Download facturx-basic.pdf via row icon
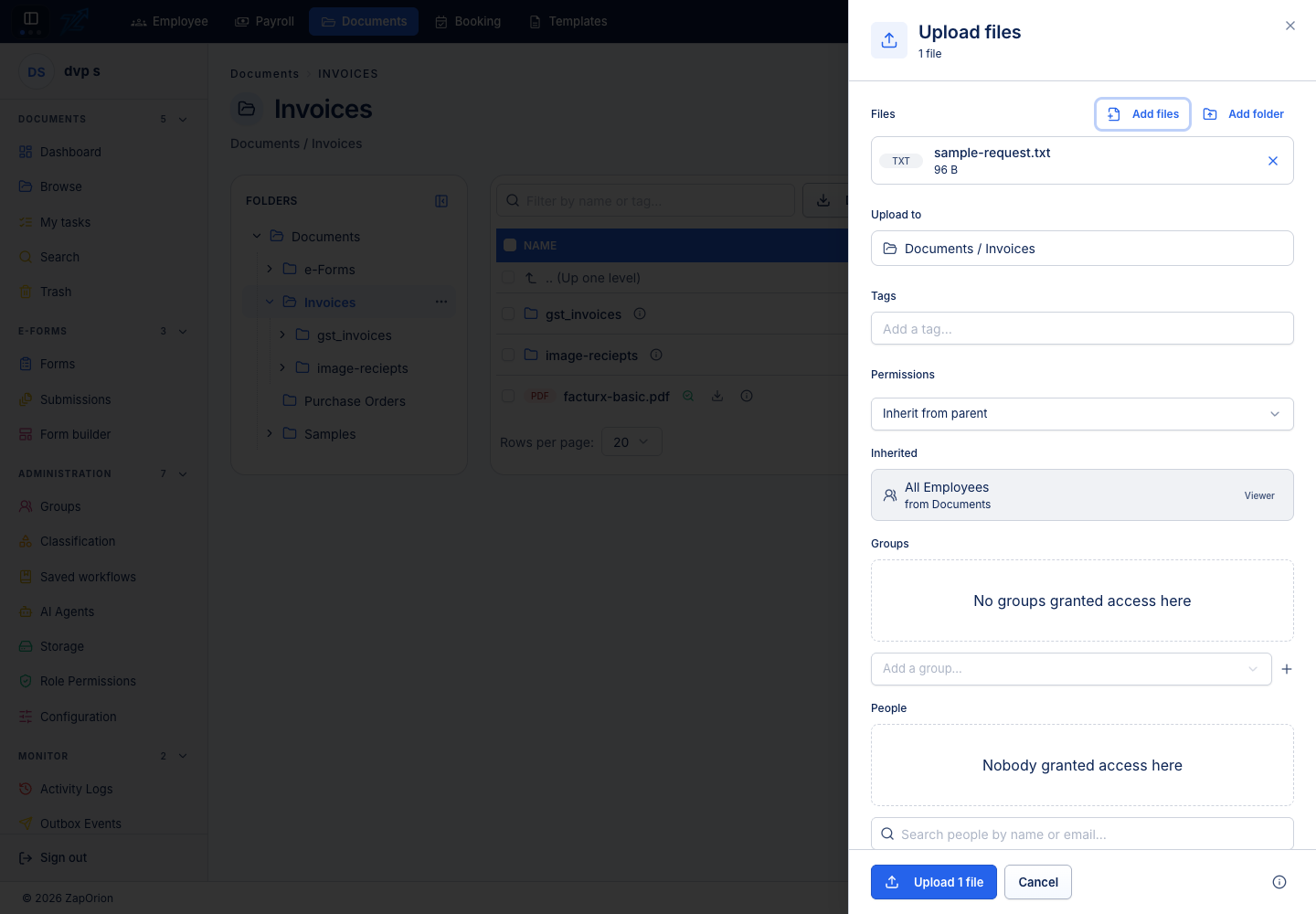The width and height of the screenshot is (1316, 914). coord(717,396)
